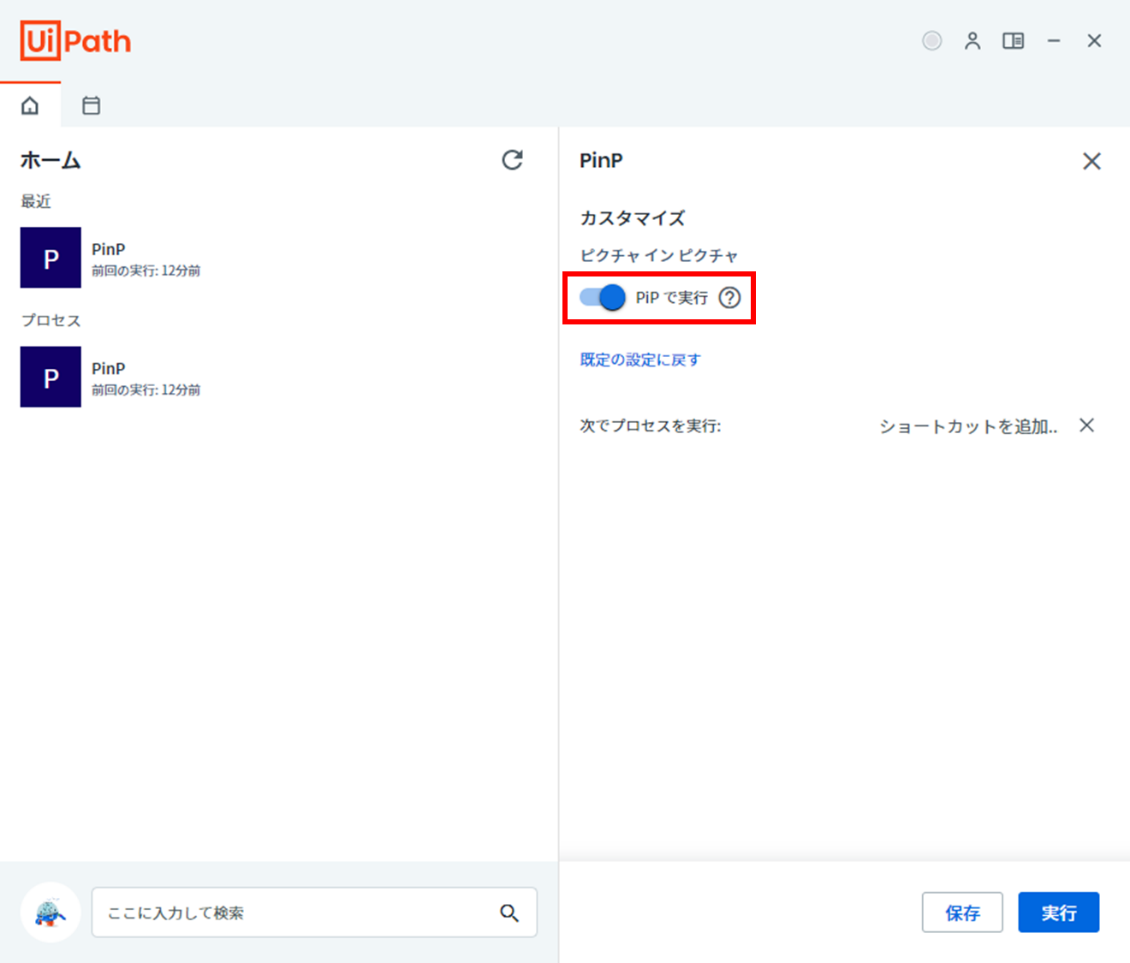1130x963 pixels.
Task: Click 前回の実行: 12分前 under プロセス PinP
Action: click(x=146, y=390)
